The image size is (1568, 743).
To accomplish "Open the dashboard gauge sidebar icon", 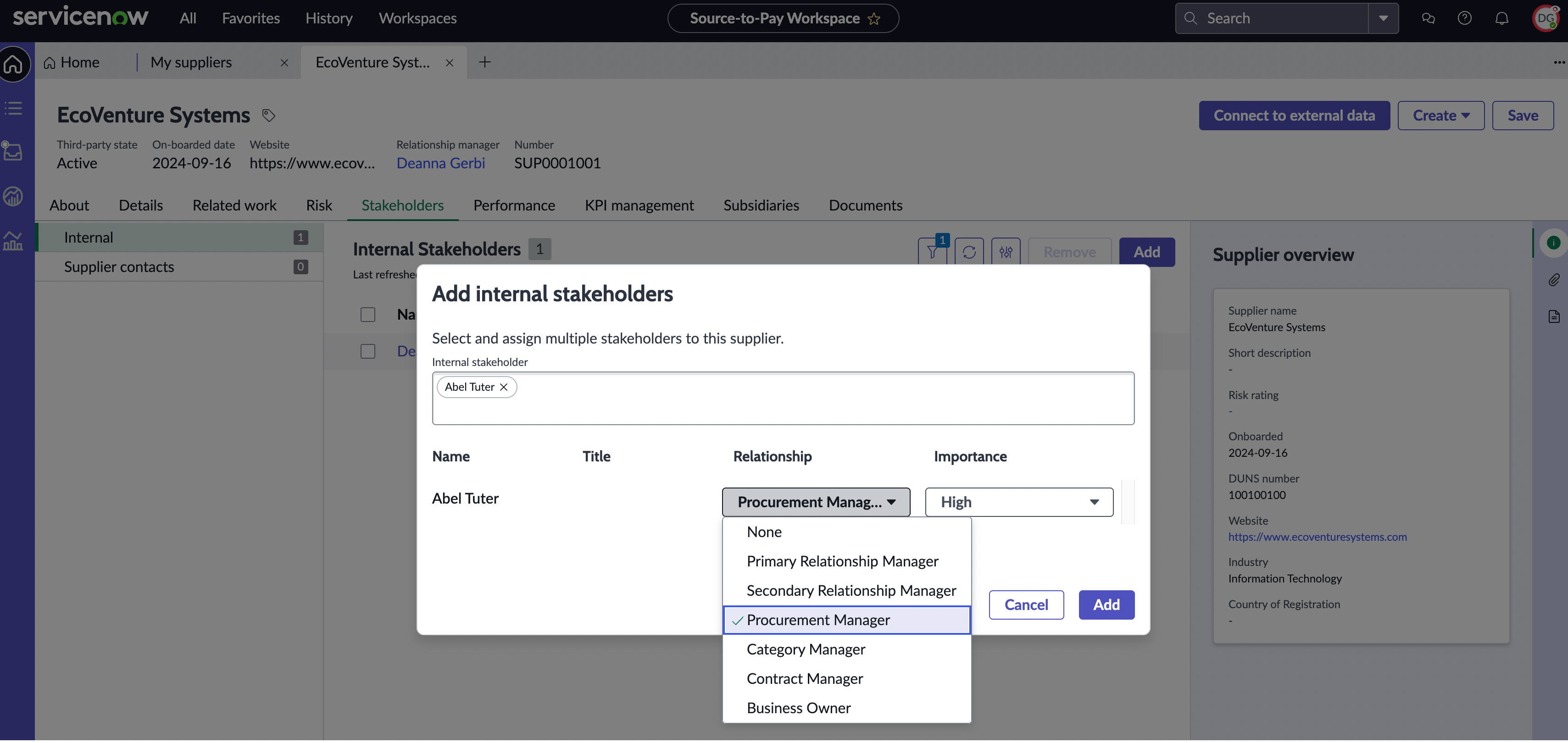I will point(13,196).
